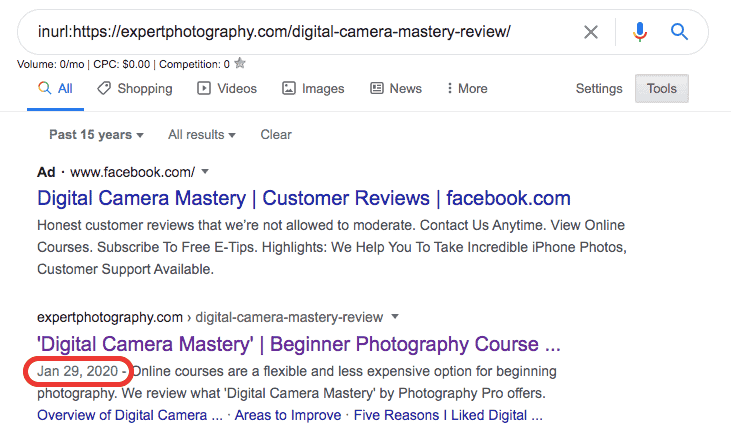This screenshot has height=447, width=731.
Task: Clear the search query with X icon
Action: pos(591,32)
